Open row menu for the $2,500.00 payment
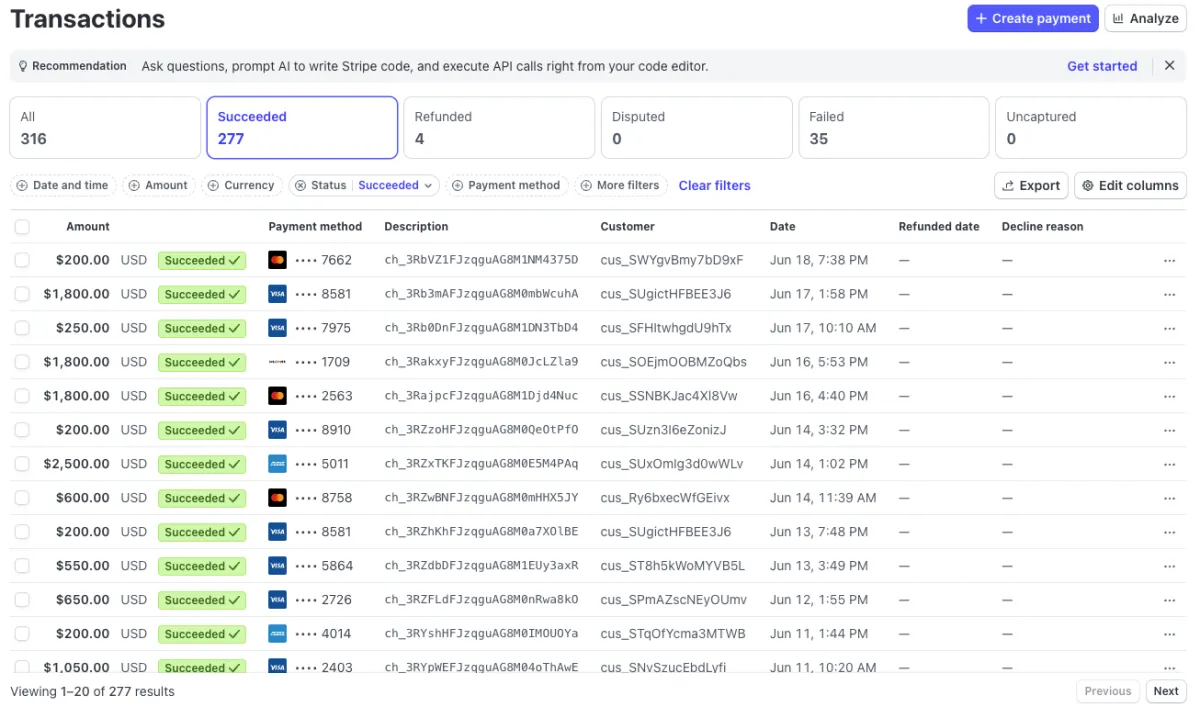Image resolution: width=1200 pixels, height=707 pixels. [1169, 464]
